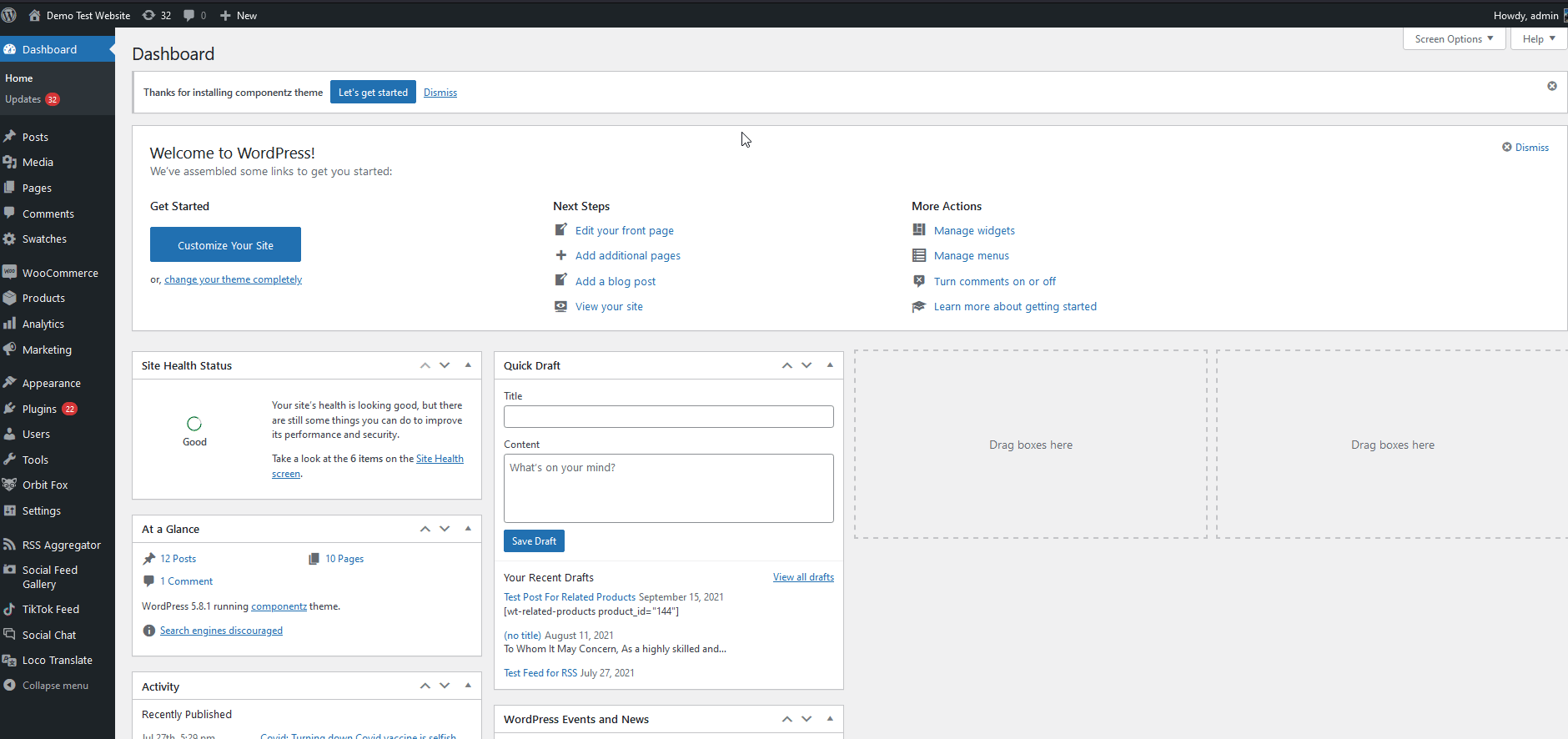The height and width of the screenshot is (739, 1568).
Task: Click Edit your front page link
Action: [625, 230]
